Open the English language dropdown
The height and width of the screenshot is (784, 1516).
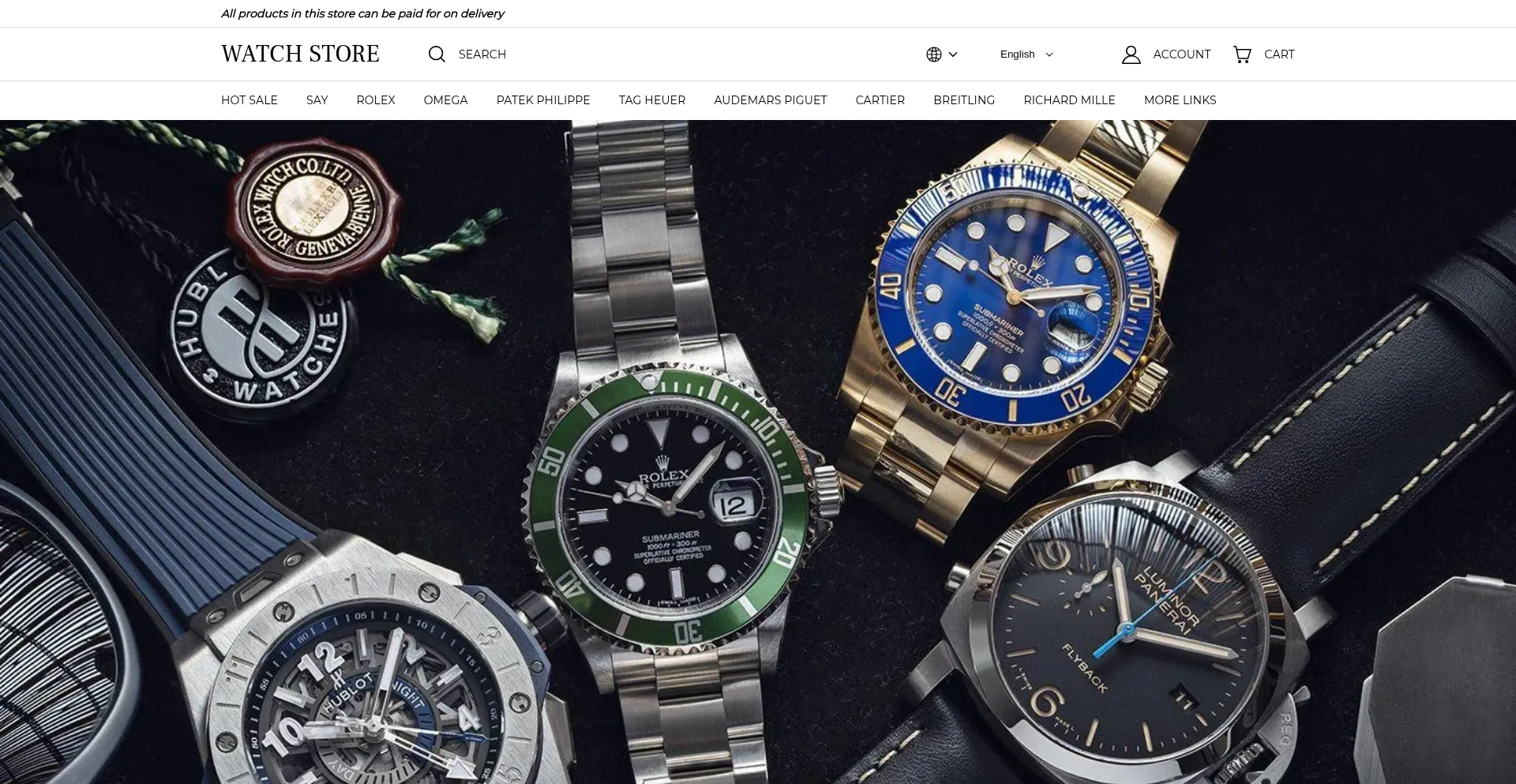click(1026, 54)
